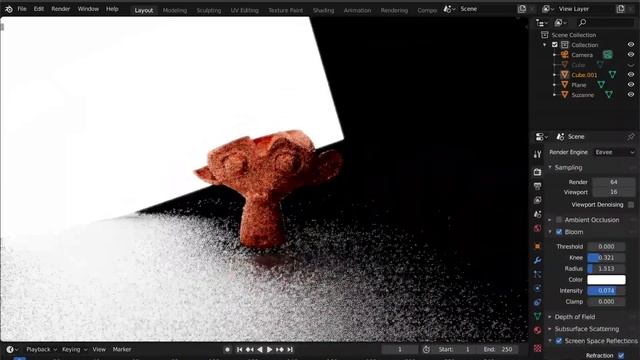
Task: Open the Object Data properties tab
Action: pyautogui.click(x=538, y=316)
